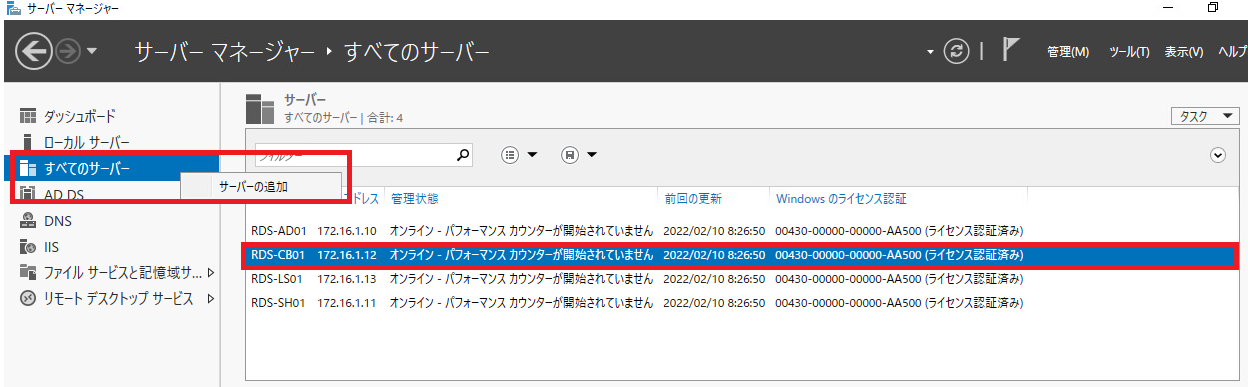This screenshot has height=387, width=1248.
Task: Select the RDS-AD01 server row
Action: [x=742, y=230]
